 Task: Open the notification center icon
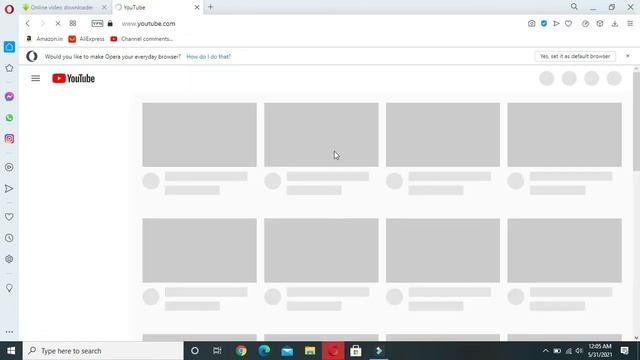coord(624,351)
